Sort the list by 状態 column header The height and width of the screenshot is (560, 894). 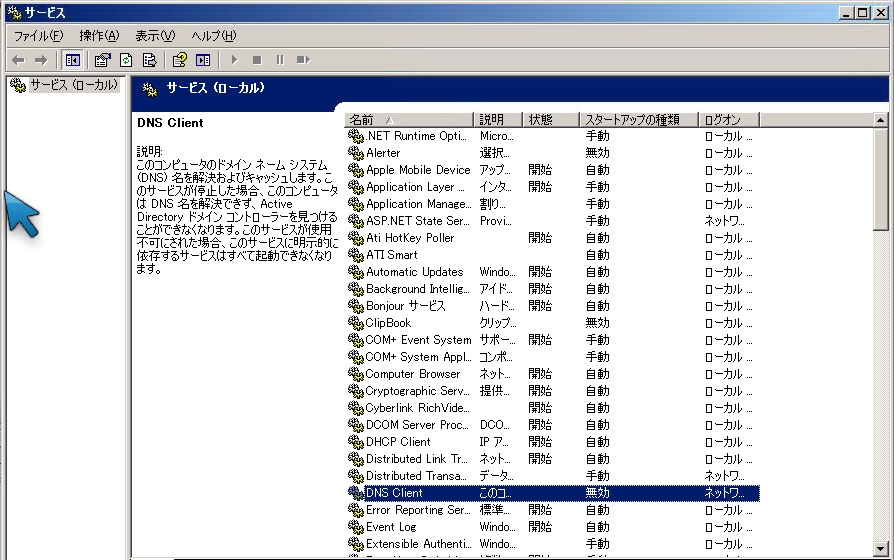pyautogui.click(x=550, y=119)
